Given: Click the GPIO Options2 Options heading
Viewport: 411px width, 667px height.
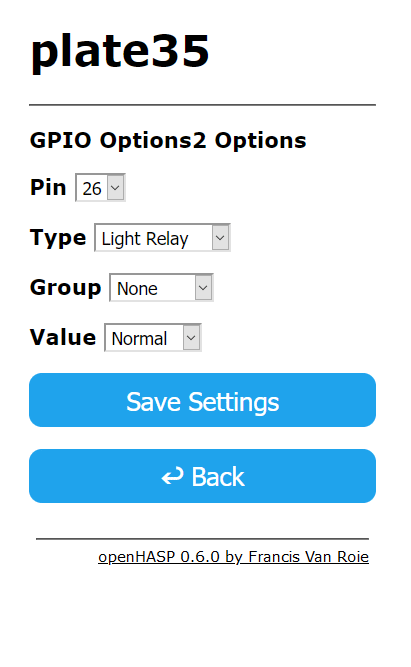Looking at the screenshot, I should (168, 140).
